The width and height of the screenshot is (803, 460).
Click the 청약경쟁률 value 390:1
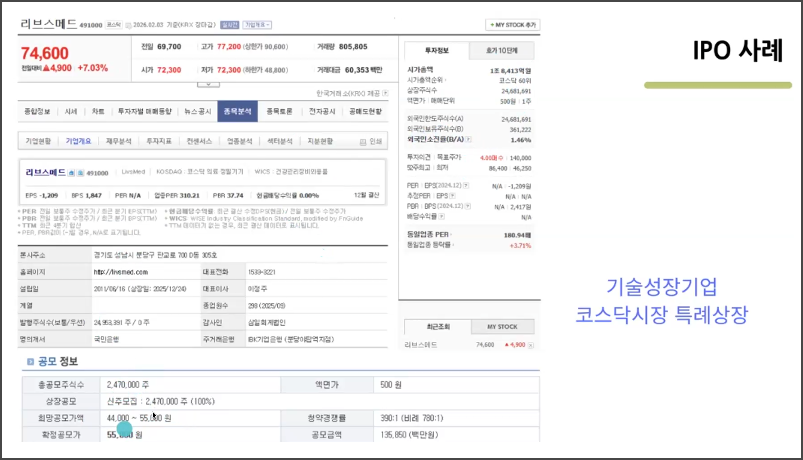coord(412,418)
